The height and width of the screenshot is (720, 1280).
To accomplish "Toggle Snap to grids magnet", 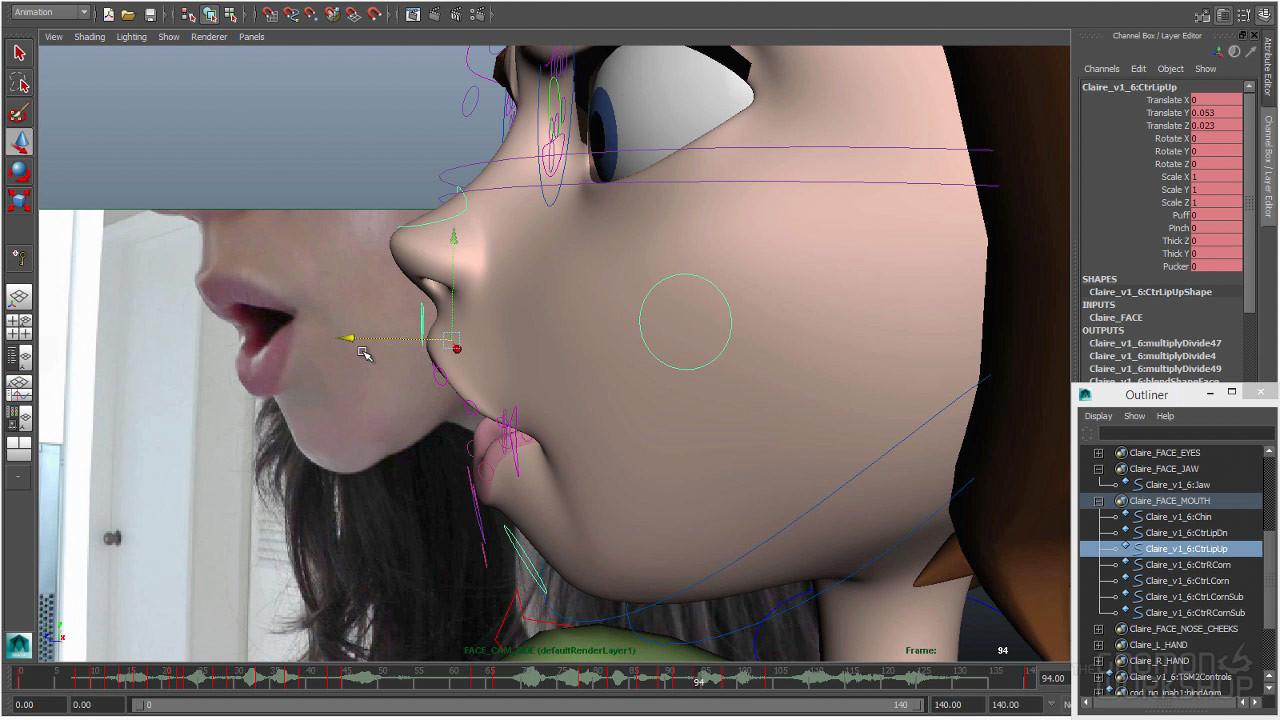I will pos(270,14).
